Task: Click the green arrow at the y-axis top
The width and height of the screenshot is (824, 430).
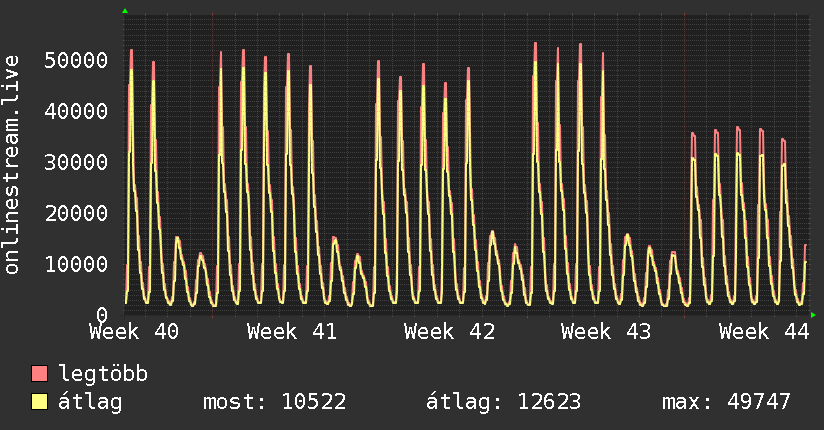Action: 125,11
